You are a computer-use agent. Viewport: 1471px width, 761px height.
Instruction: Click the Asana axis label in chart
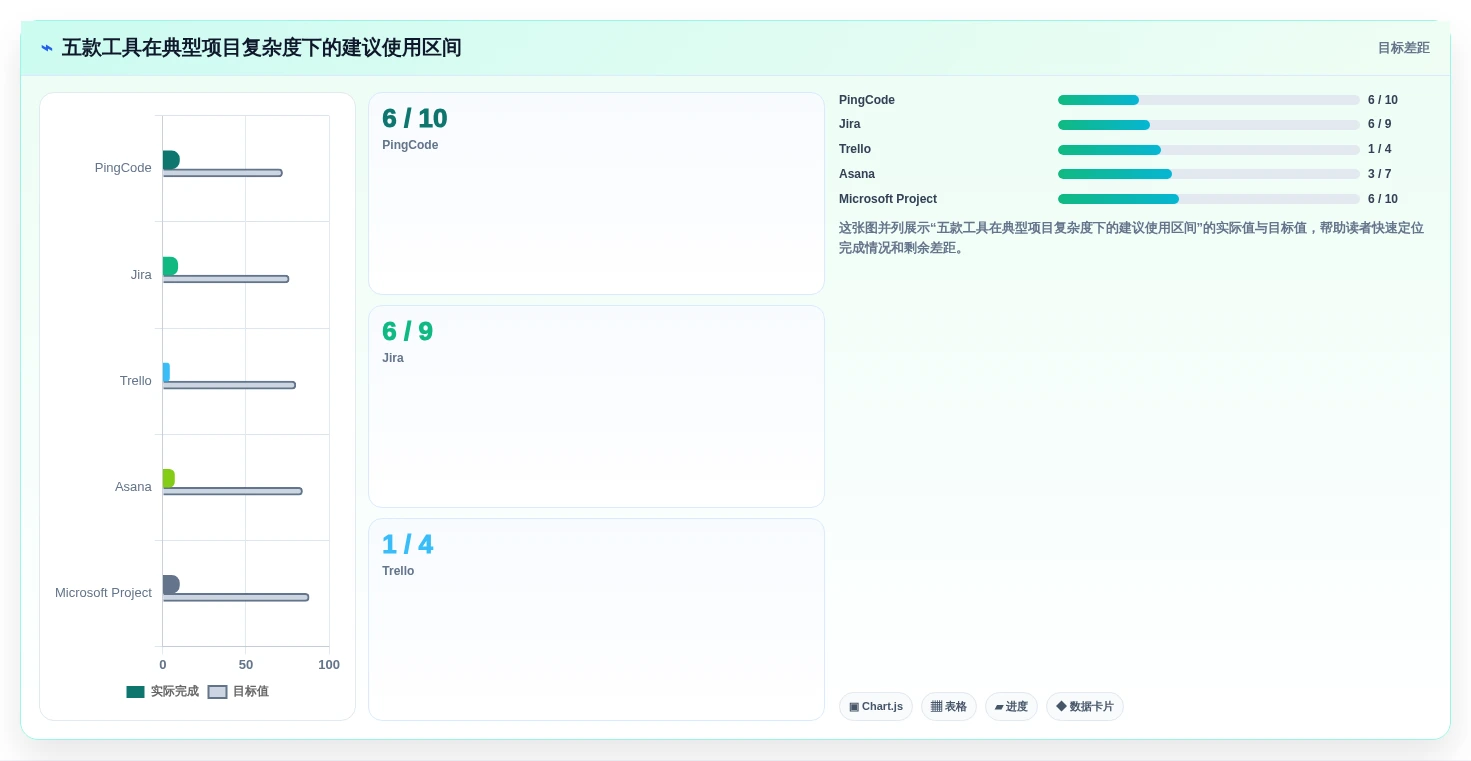tap(133, 487)
